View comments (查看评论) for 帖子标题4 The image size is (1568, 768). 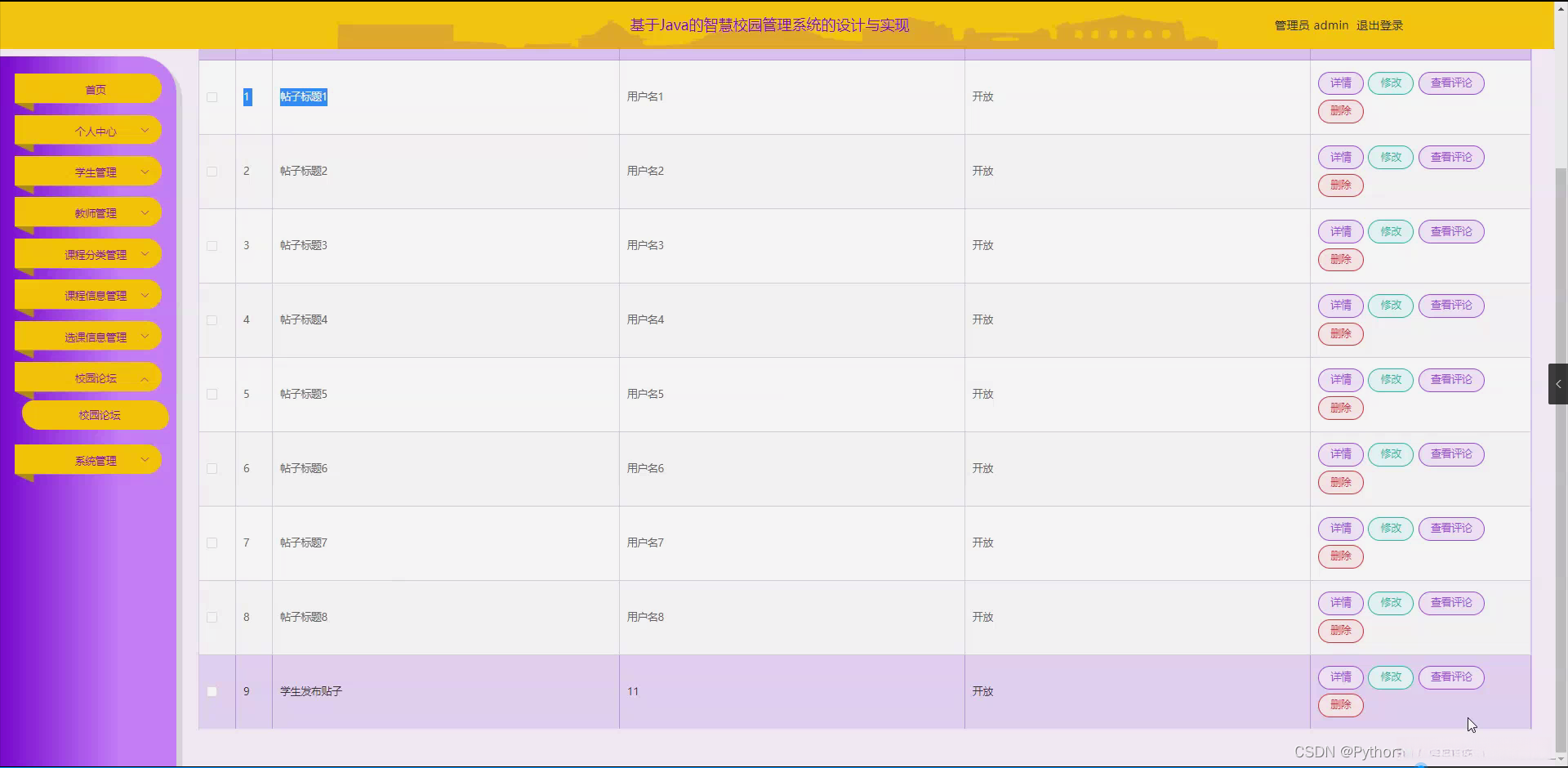click(1450, 306)
